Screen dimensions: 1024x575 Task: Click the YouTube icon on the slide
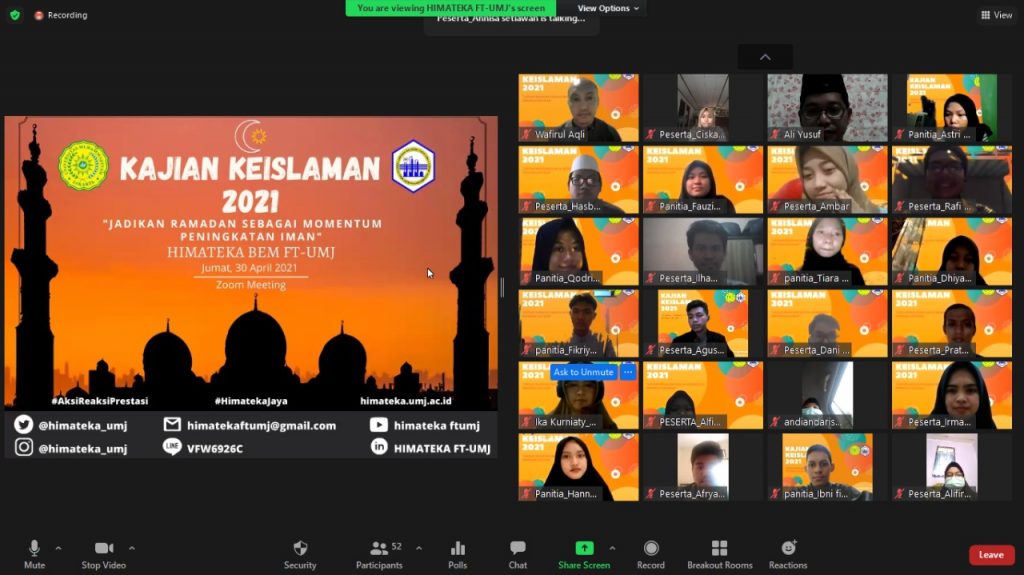point(379,425)
